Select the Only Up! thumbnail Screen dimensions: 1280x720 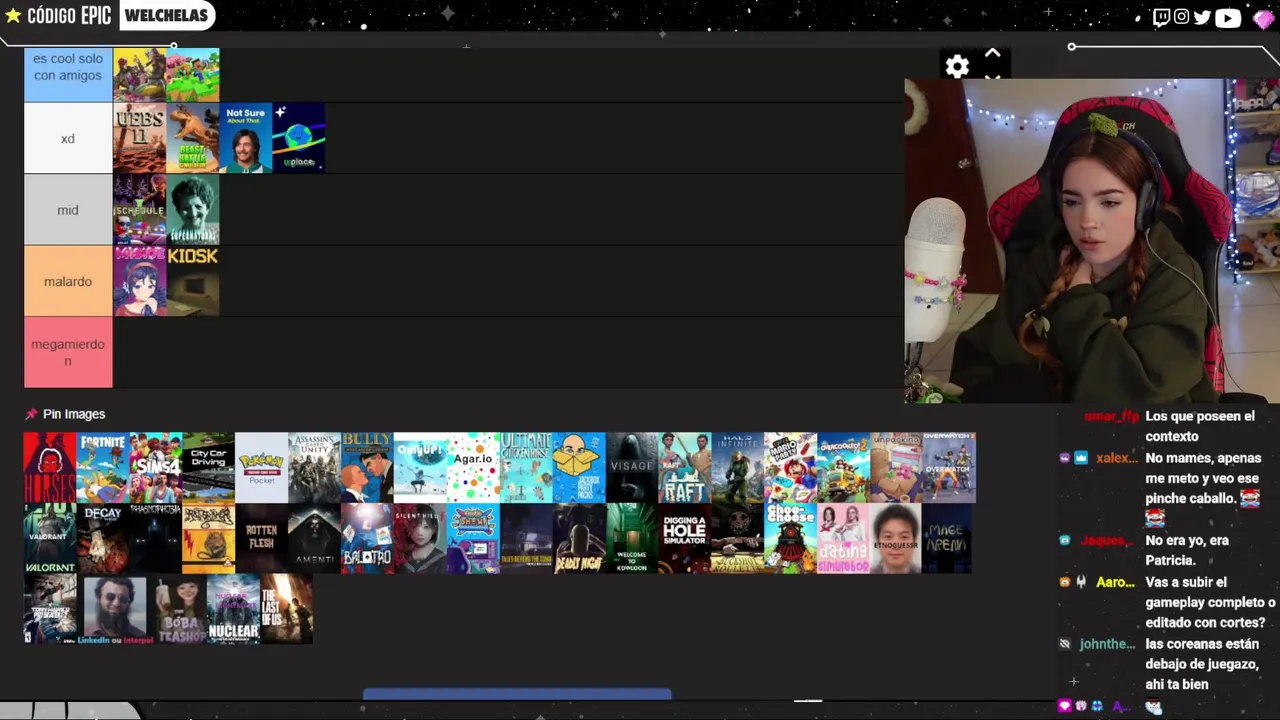[x=420, y=467]
